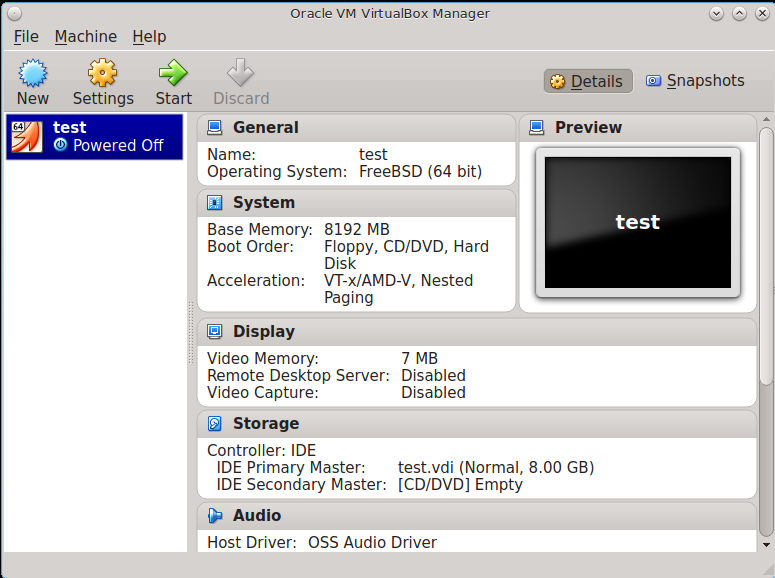Open the File menu
Image resolution: width=775 pixels, height=578 pixels.
click(26, 37)
